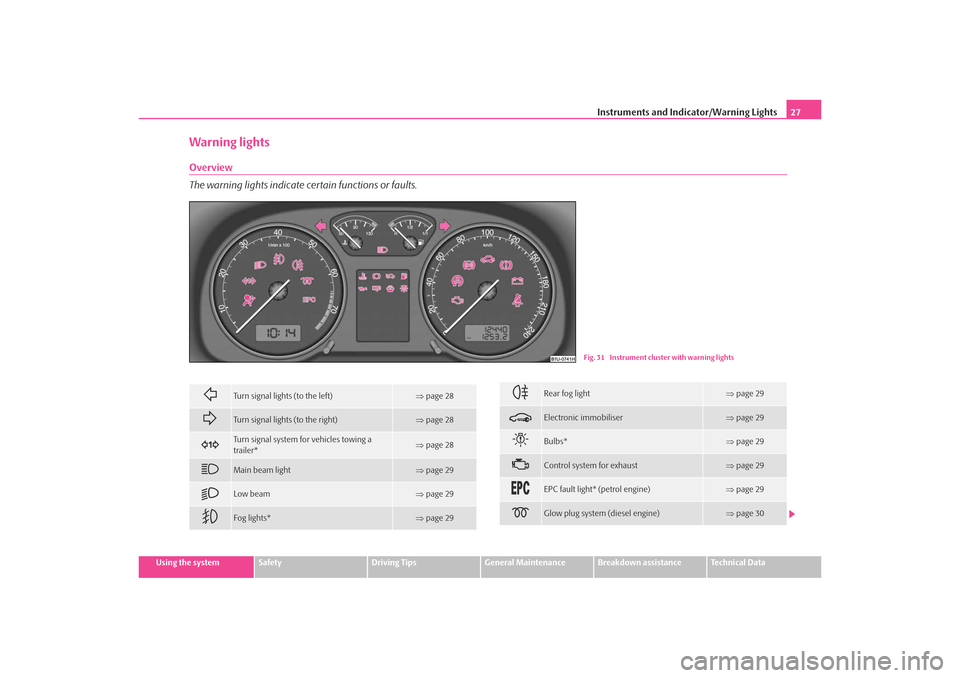Click the 'Turn signal lights (to the left)' text

coord(283,396)
